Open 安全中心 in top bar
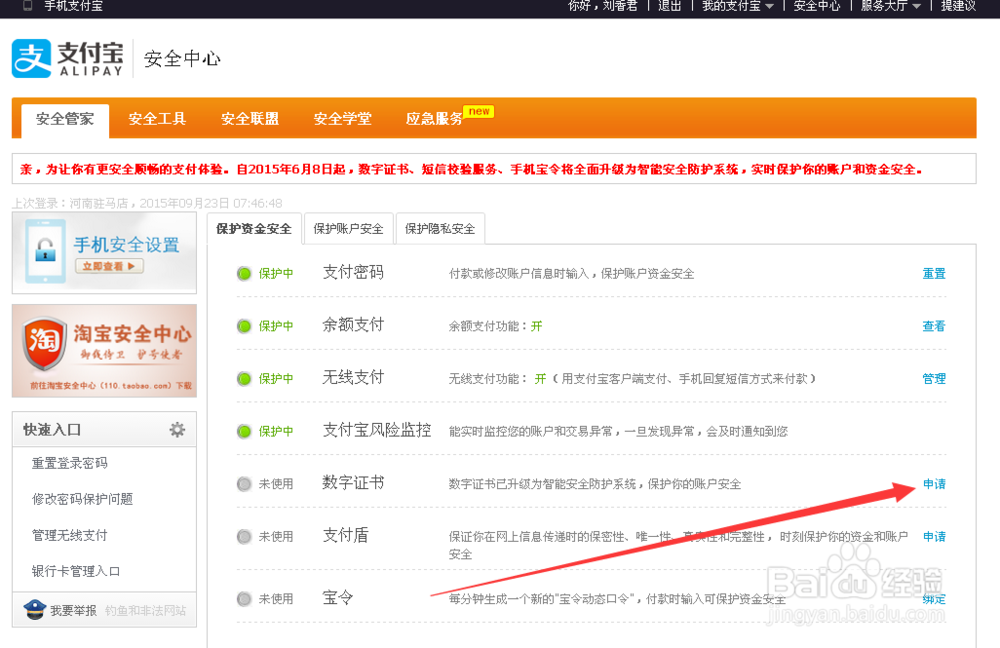This screenshot has width=1000, height=648. (817, 6)
